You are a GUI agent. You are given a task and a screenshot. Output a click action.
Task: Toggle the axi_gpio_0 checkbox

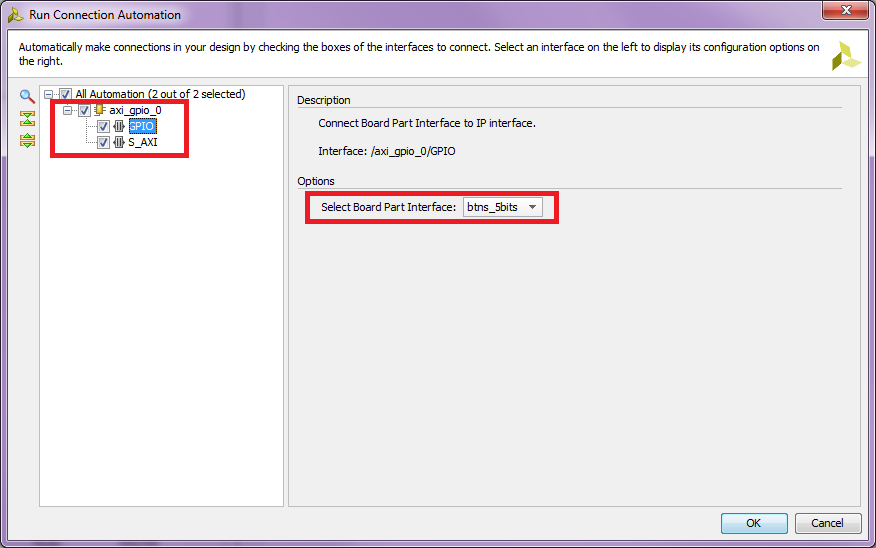click(84, 111)
